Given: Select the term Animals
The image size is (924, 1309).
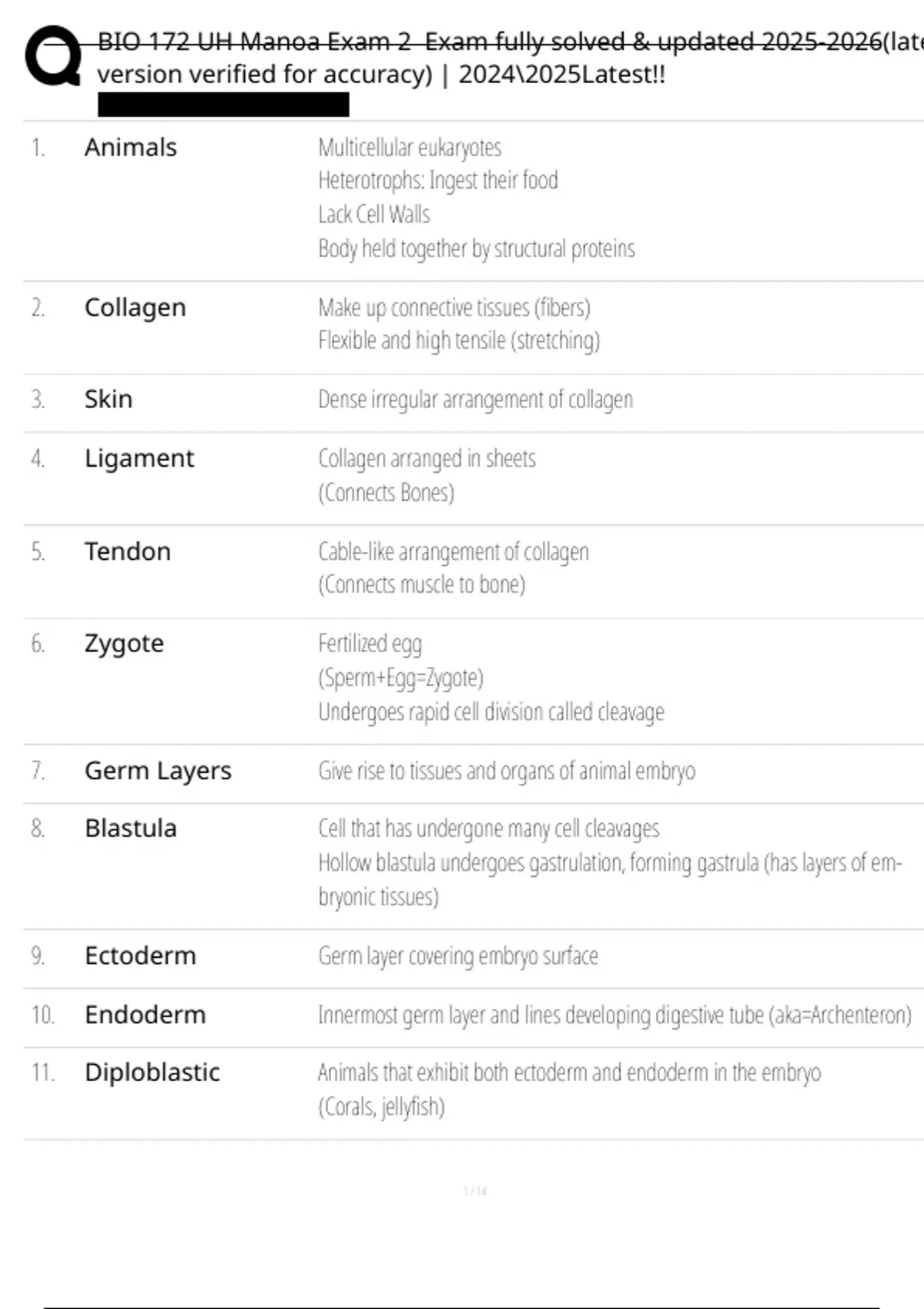Looking at the screenshot, I should (130, 147).
